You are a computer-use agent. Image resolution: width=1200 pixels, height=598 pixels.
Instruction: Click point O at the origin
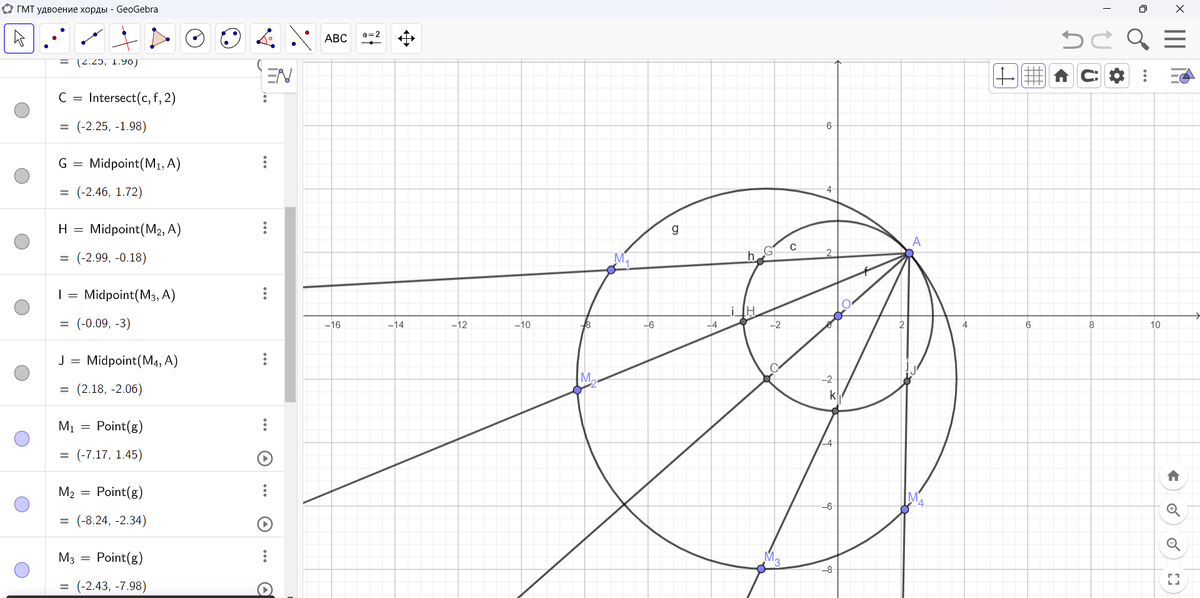838,316
